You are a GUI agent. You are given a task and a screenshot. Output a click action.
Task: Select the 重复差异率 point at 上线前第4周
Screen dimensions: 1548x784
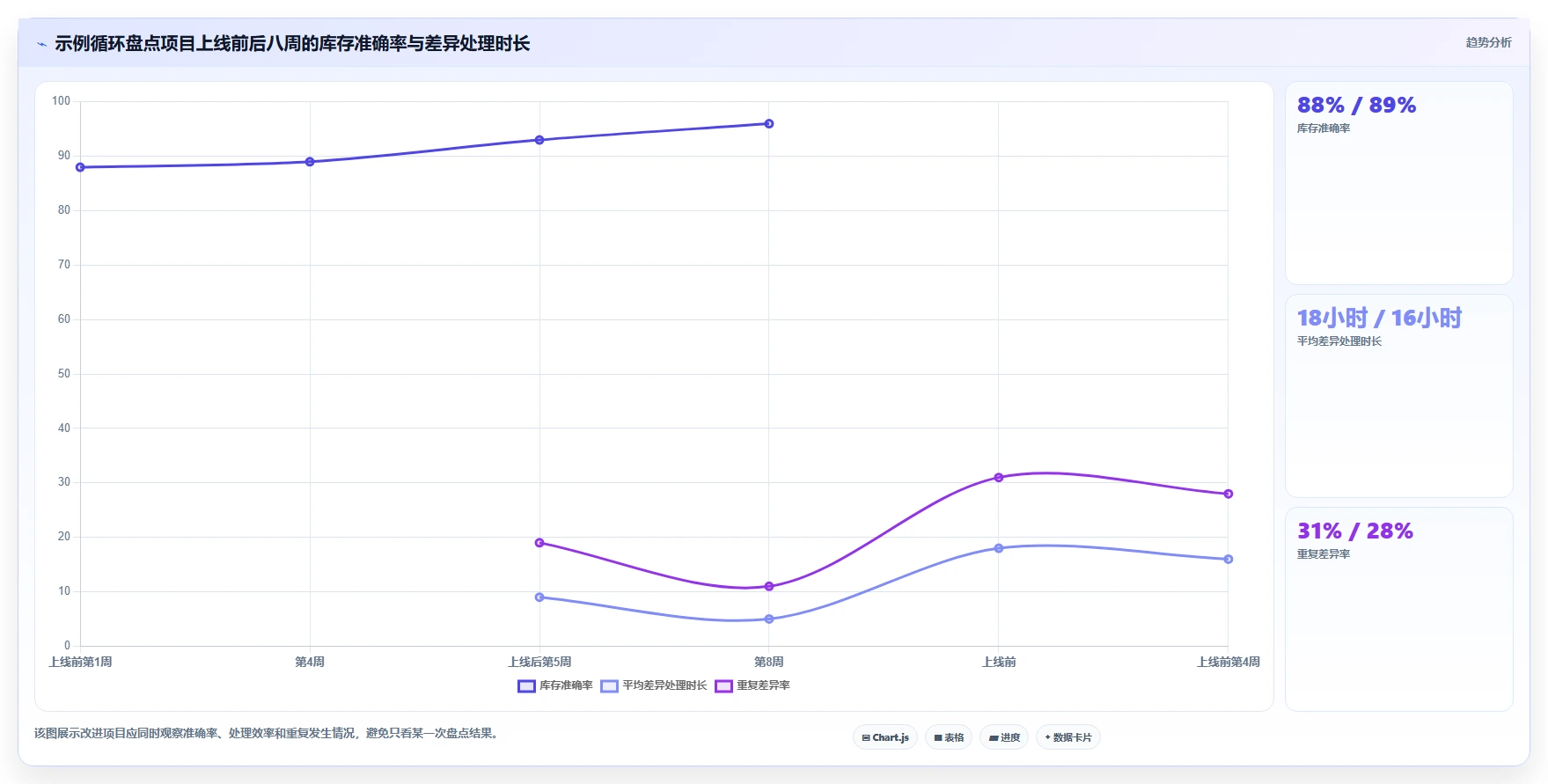click(x=1229, y=494)
